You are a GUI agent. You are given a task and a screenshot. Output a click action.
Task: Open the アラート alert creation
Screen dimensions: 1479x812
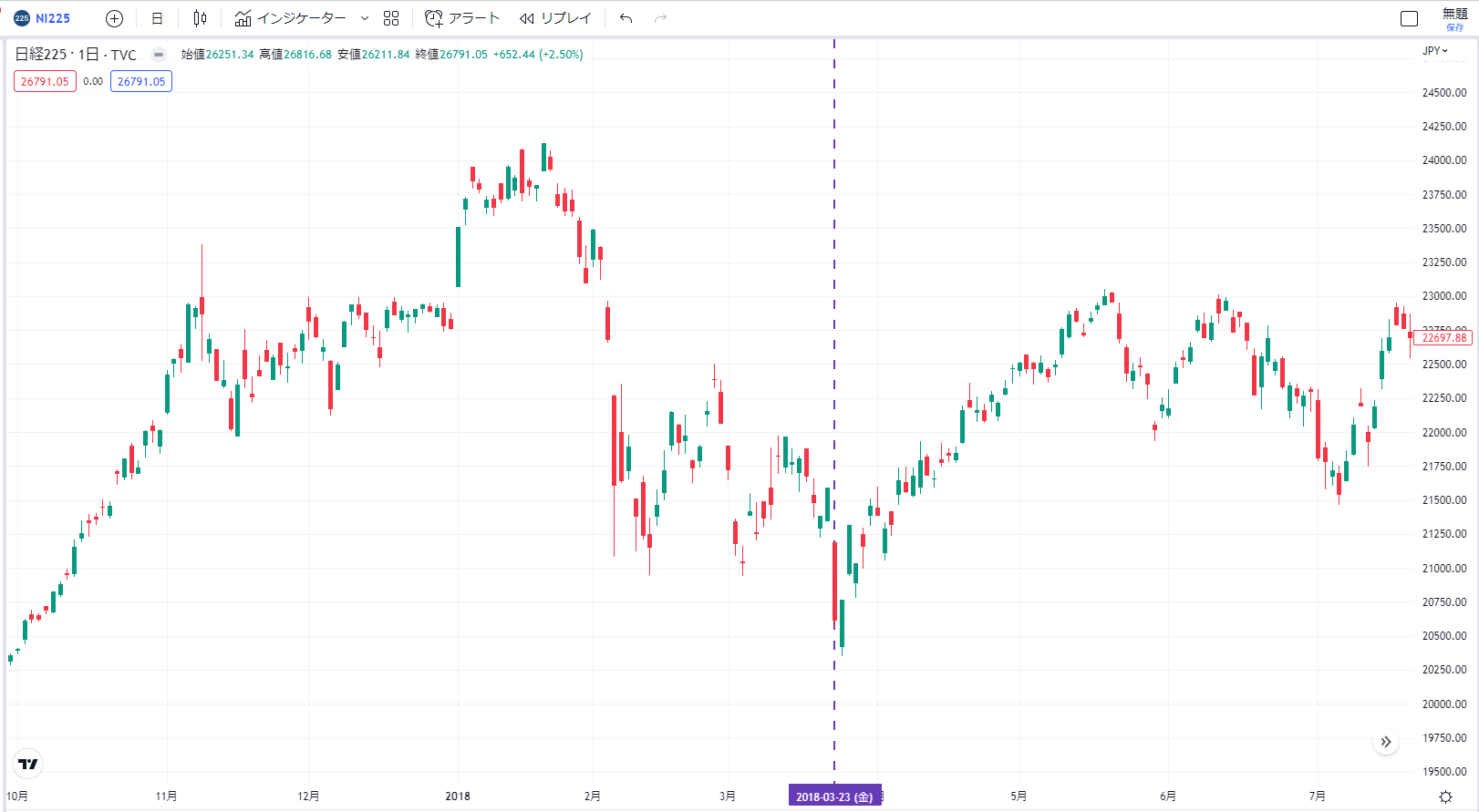tap(462, 18)
